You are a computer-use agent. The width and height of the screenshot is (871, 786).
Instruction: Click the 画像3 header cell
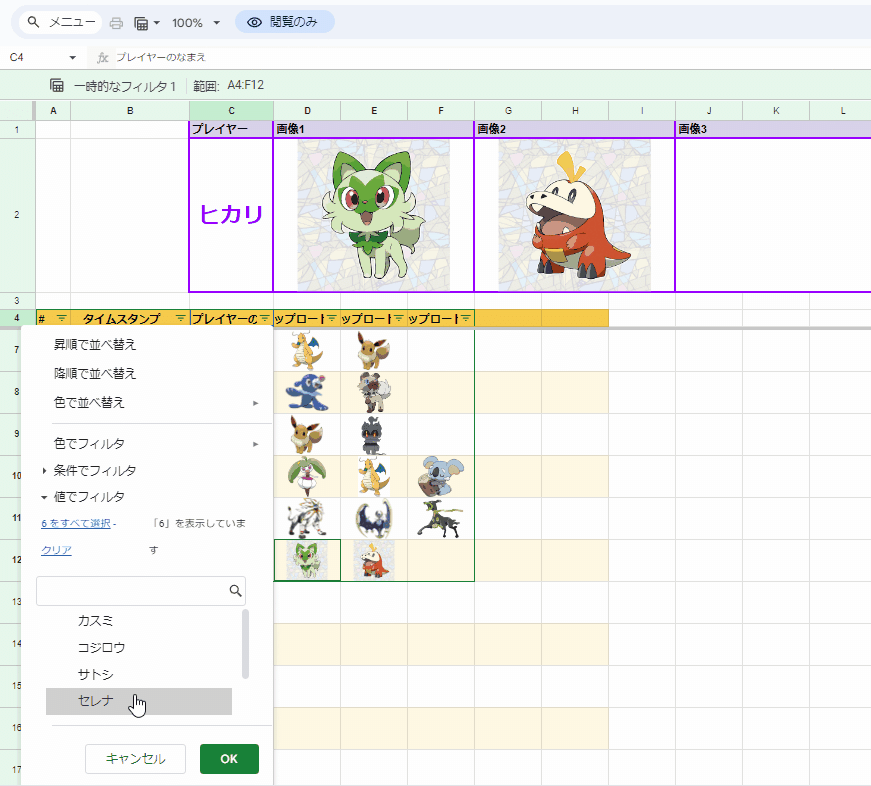coord(773,129)
